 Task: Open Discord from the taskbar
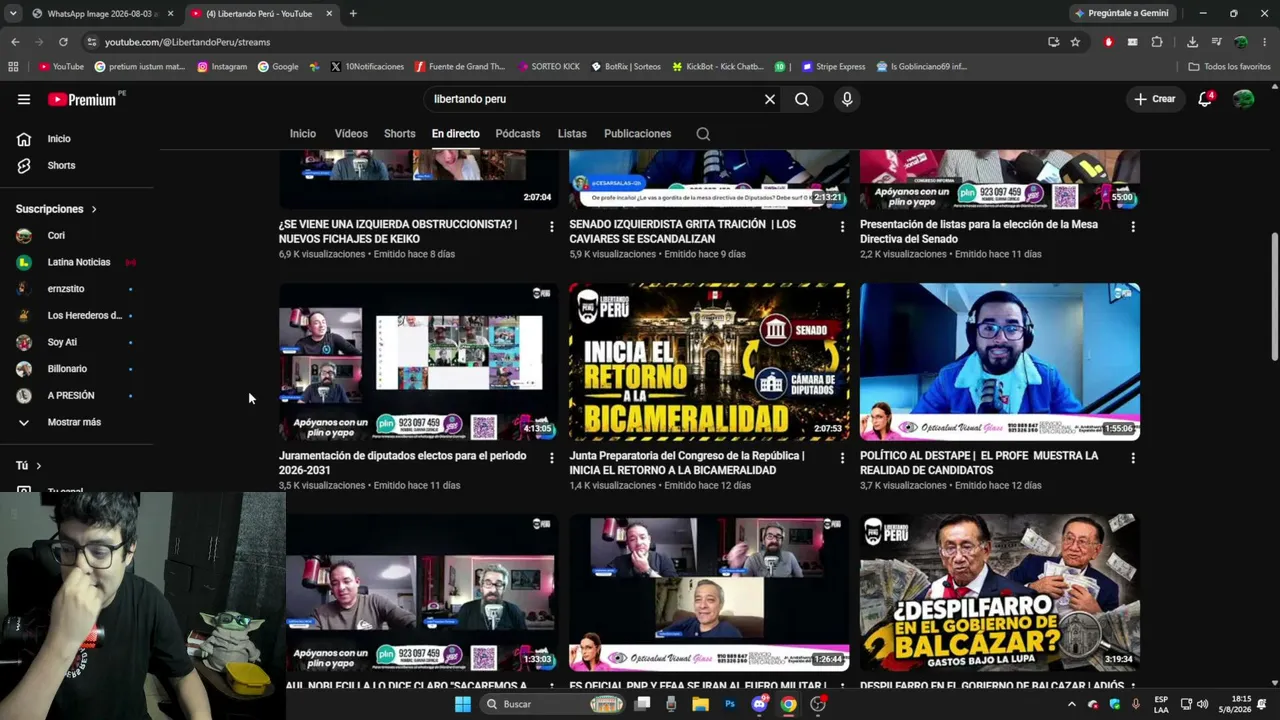759,704
